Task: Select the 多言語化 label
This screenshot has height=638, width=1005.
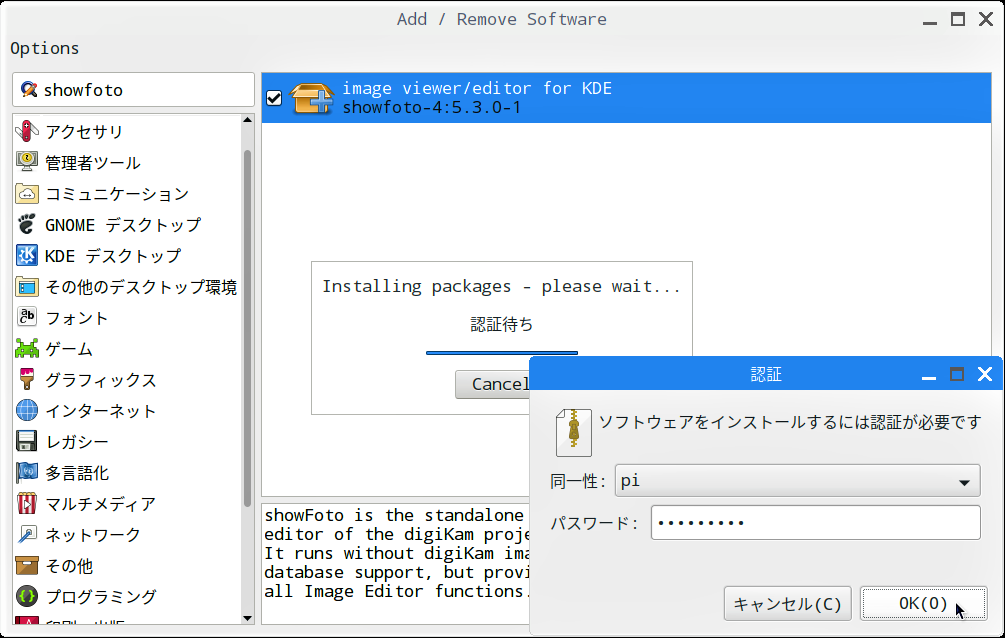Action: click(x=76, y=473)
